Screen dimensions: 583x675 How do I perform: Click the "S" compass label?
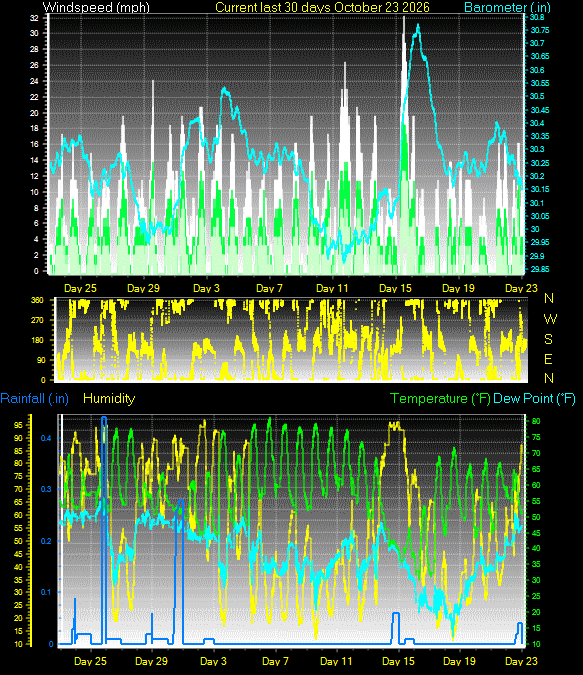tap(548, 339)
